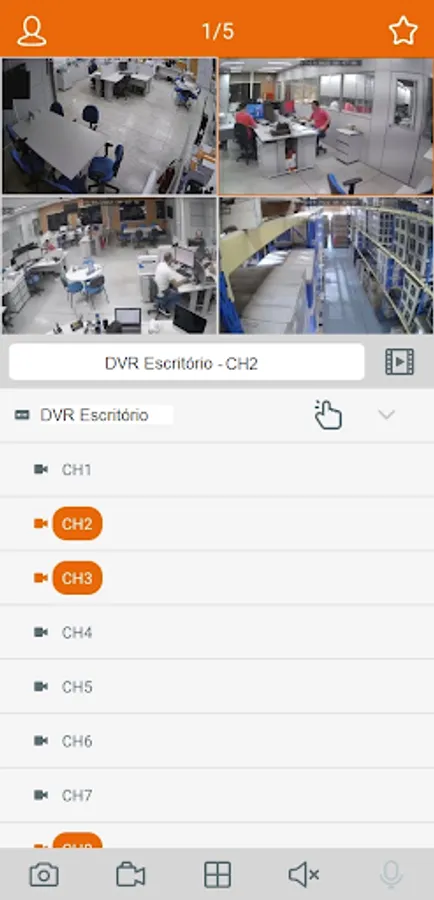Tap the hand gesture selection icon
This screenshot has width=434, height=900.
(328, 414)
